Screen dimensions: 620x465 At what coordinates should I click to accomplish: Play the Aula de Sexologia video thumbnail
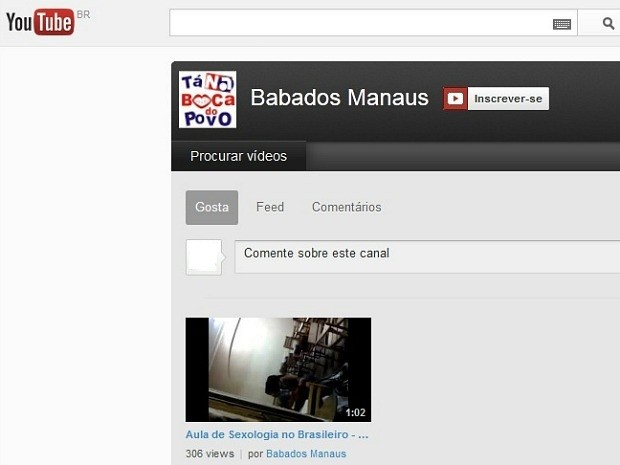[278, 370]
